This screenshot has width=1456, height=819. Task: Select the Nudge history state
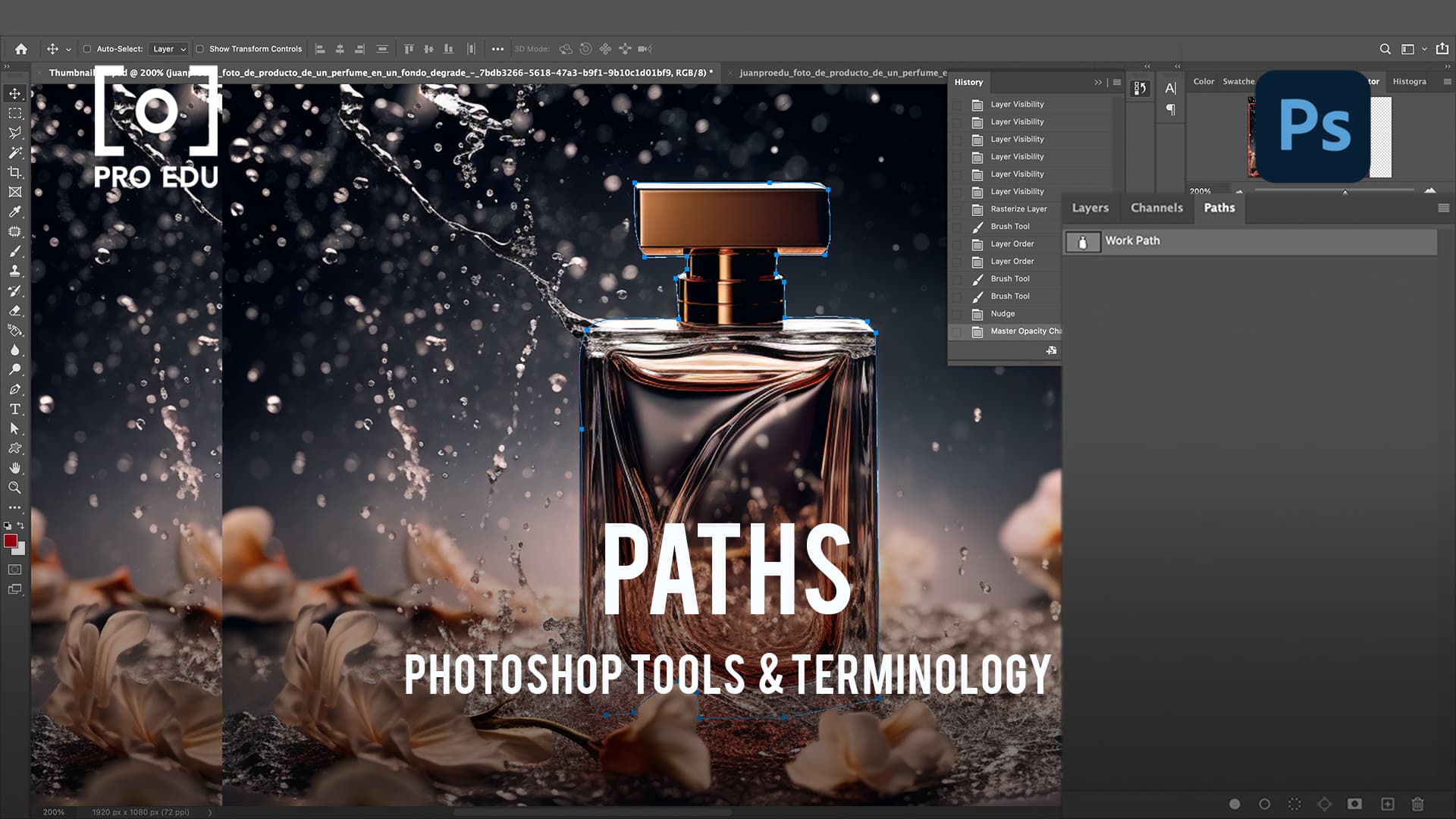(x=1003, y=313)
